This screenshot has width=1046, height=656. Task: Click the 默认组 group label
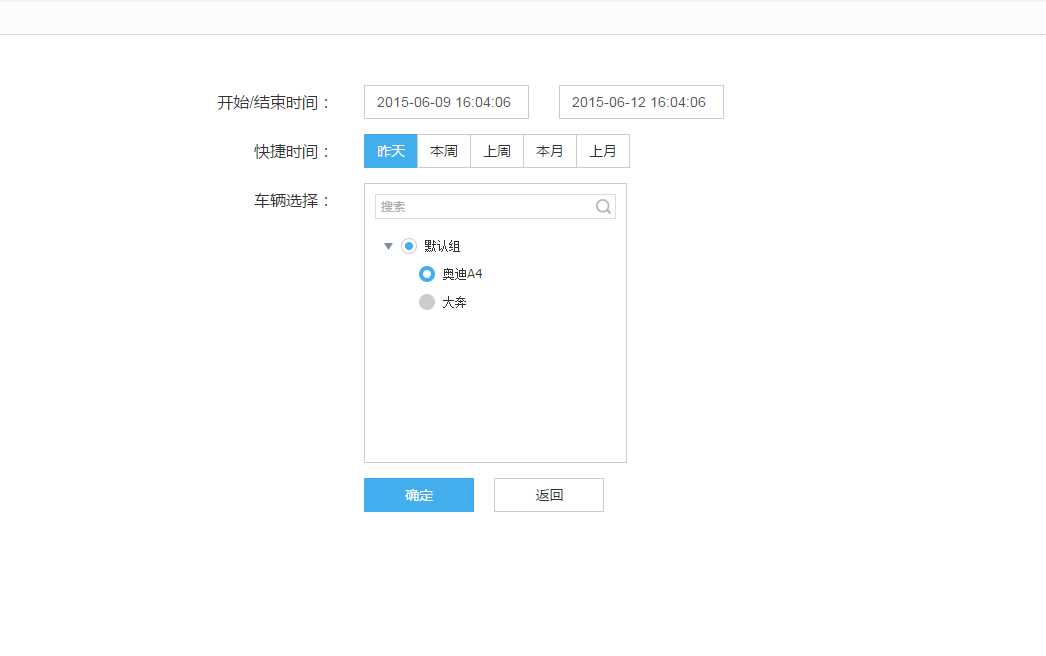coord(443,245)
